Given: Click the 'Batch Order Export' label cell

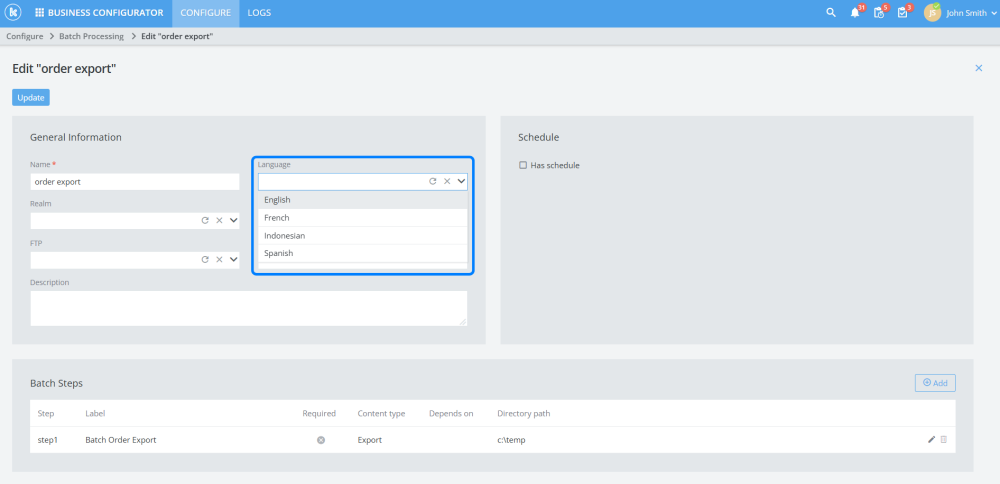Looking at the screenshot, I should pos(121,440).
